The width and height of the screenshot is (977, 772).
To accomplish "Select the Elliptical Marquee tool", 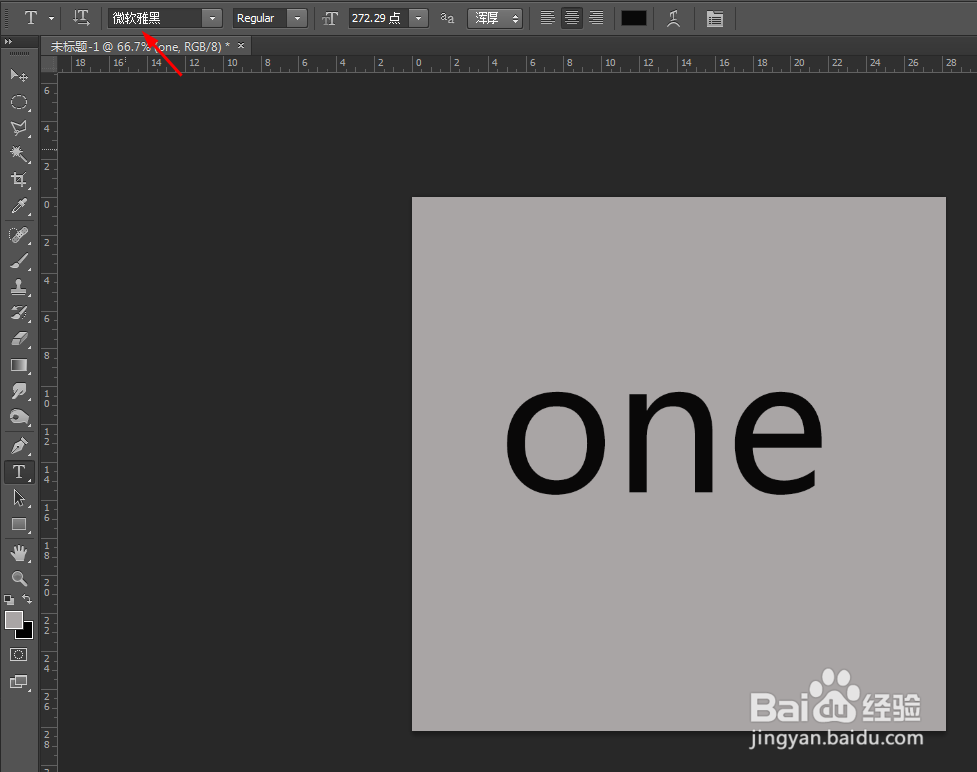I will 19,102.
